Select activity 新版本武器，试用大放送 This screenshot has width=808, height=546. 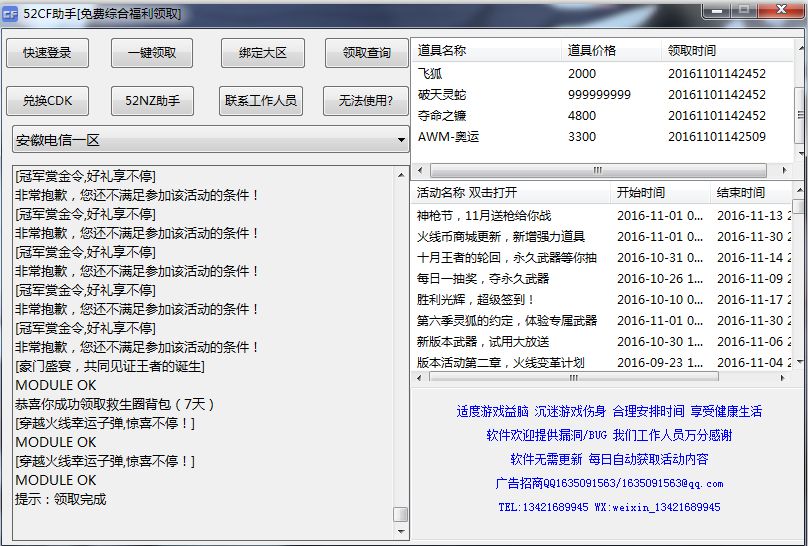point(603,342)
